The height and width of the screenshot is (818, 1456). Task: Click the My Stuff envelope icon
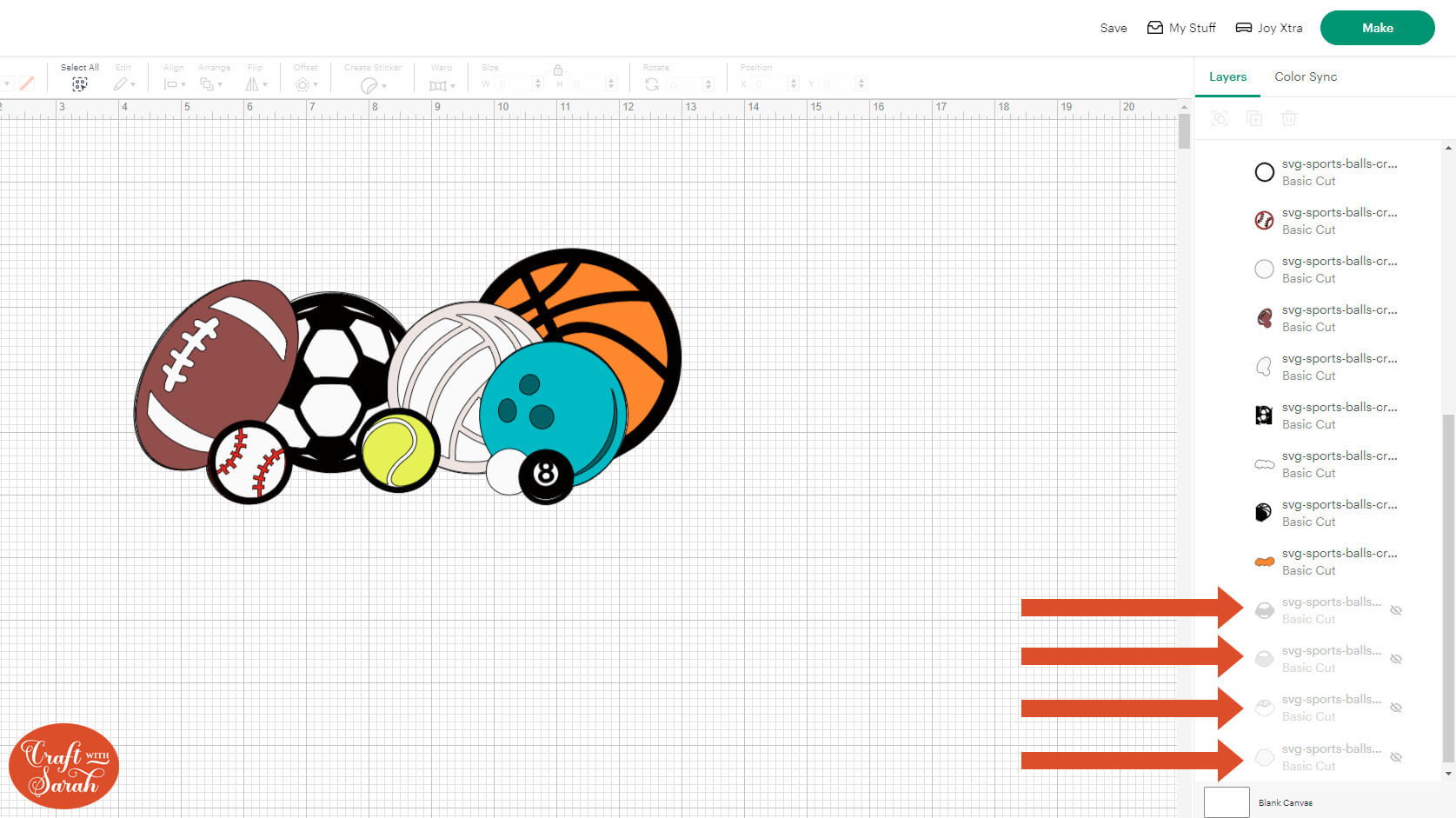[x=1154, y=28]
